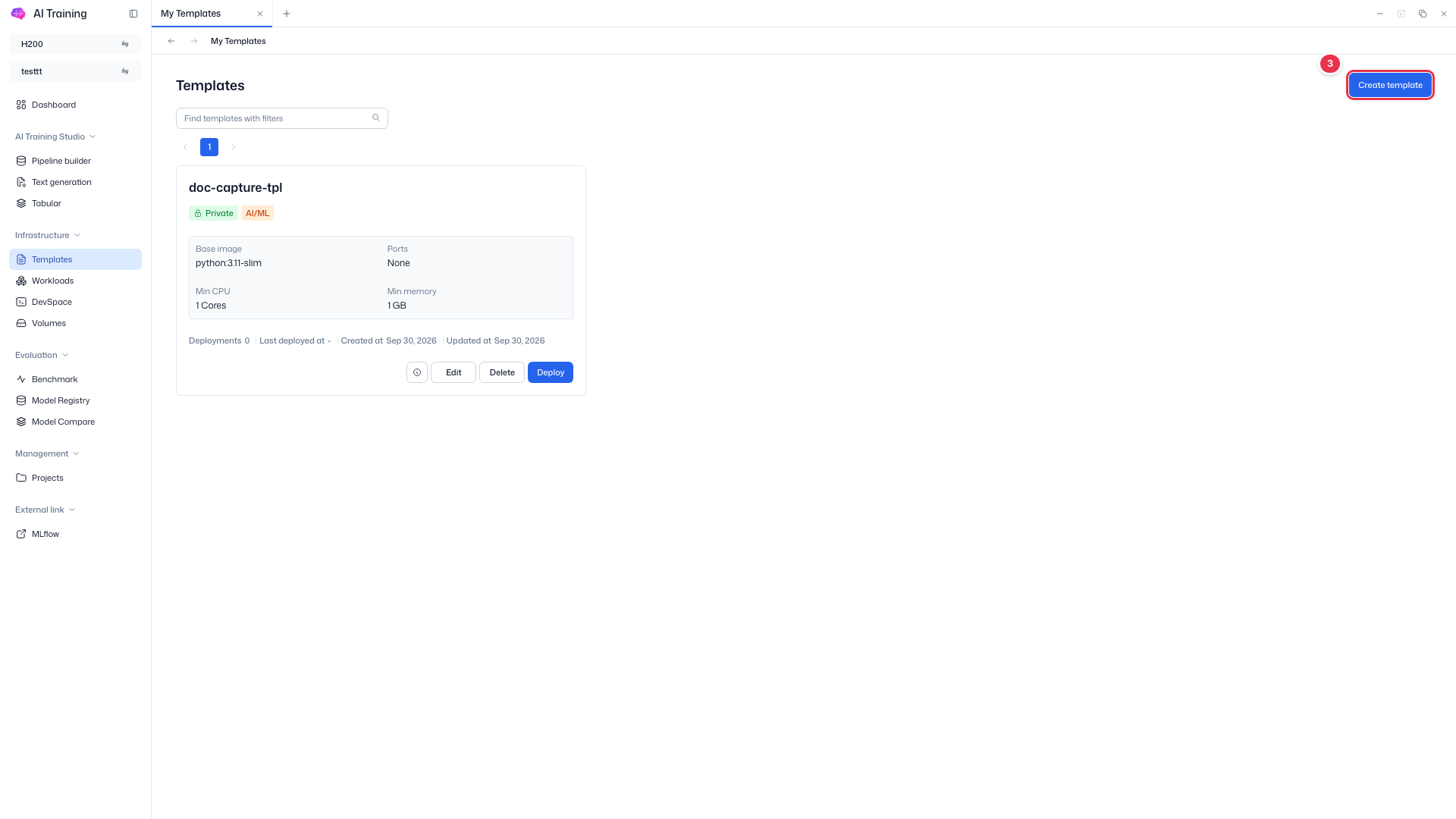Collapse the sidebar panel icon

pyautogui.click(x=133, y=14)
